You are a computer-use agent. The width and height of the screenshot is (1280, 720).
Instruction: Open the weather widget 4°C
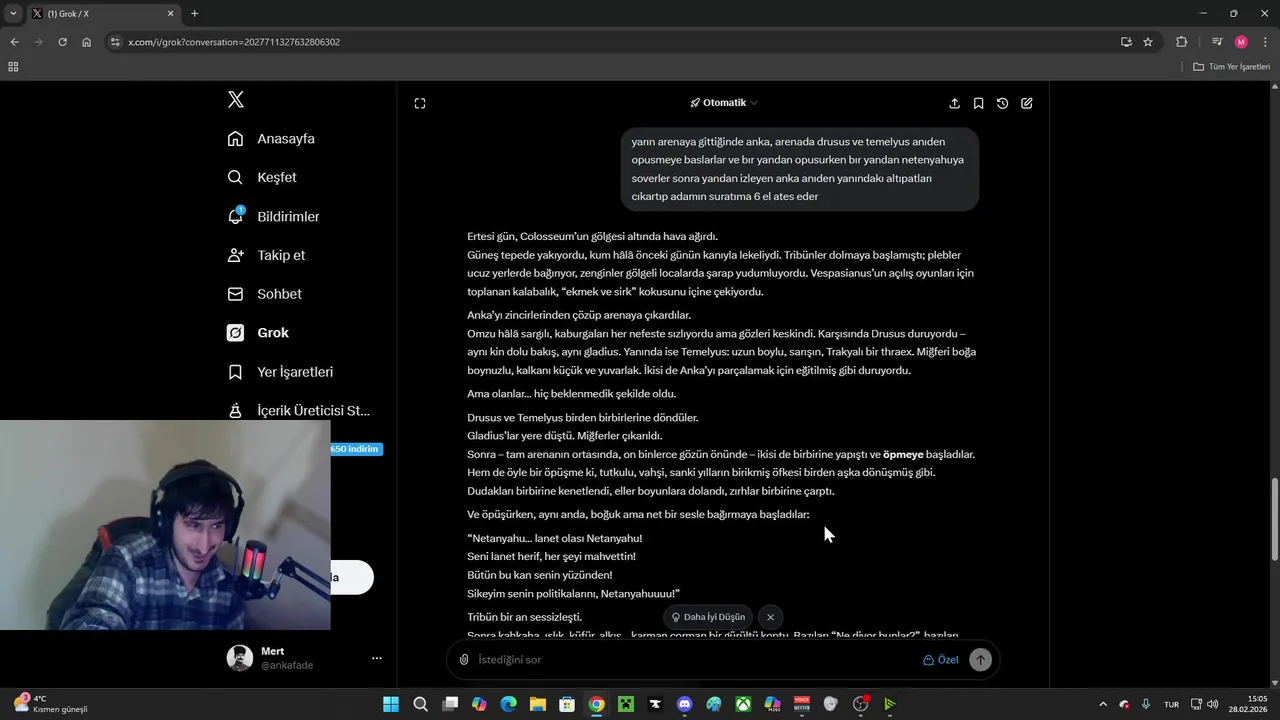(50, 704)
